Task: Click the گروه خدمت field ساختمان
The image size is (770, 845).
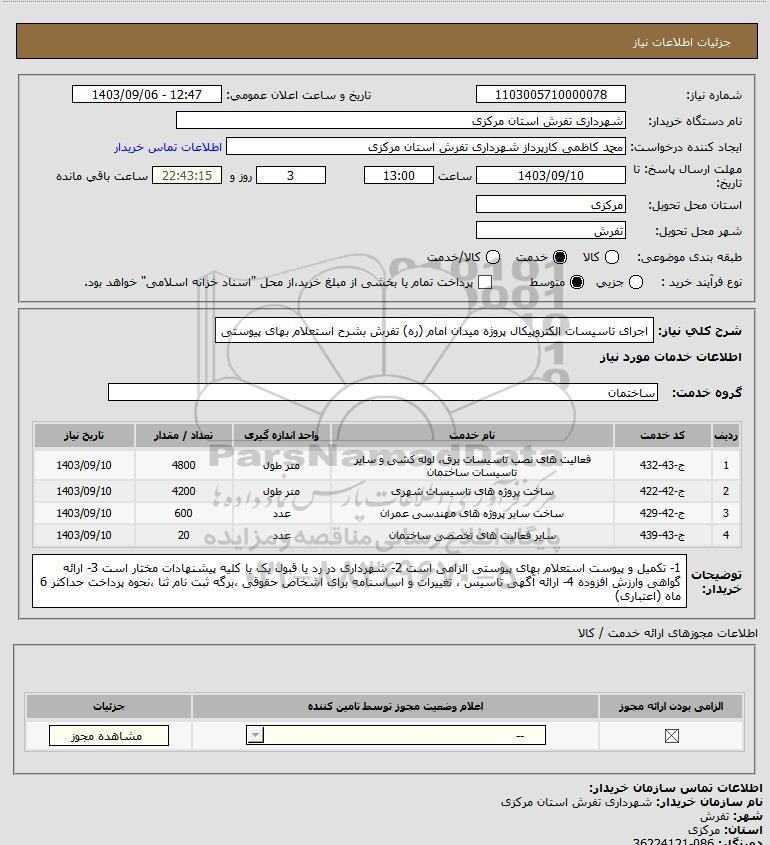Action: tap(383, 392)
